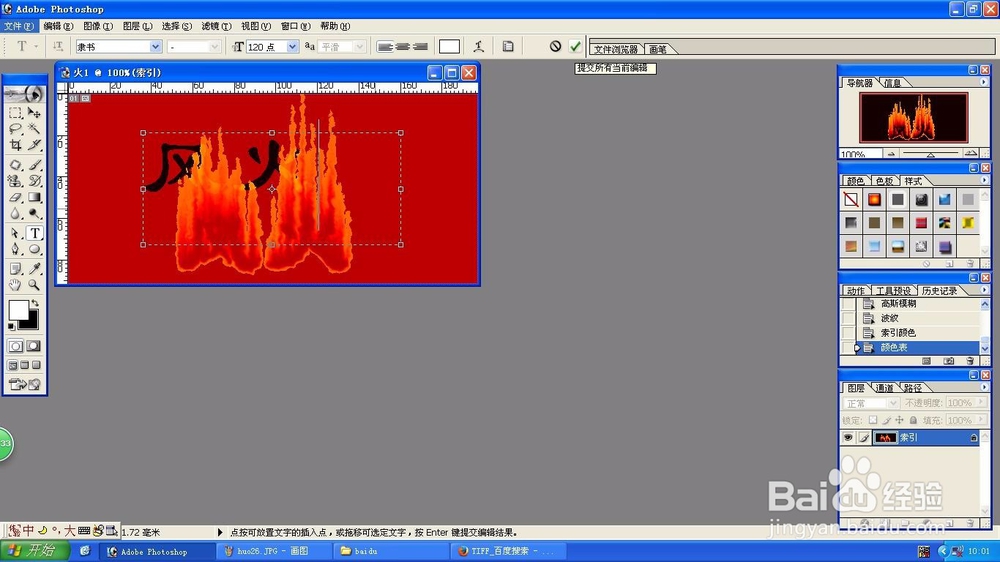Select the Slice tool
Image resolution: width=1000 pixels, height=562 pixels.
(x=34, y=145)
